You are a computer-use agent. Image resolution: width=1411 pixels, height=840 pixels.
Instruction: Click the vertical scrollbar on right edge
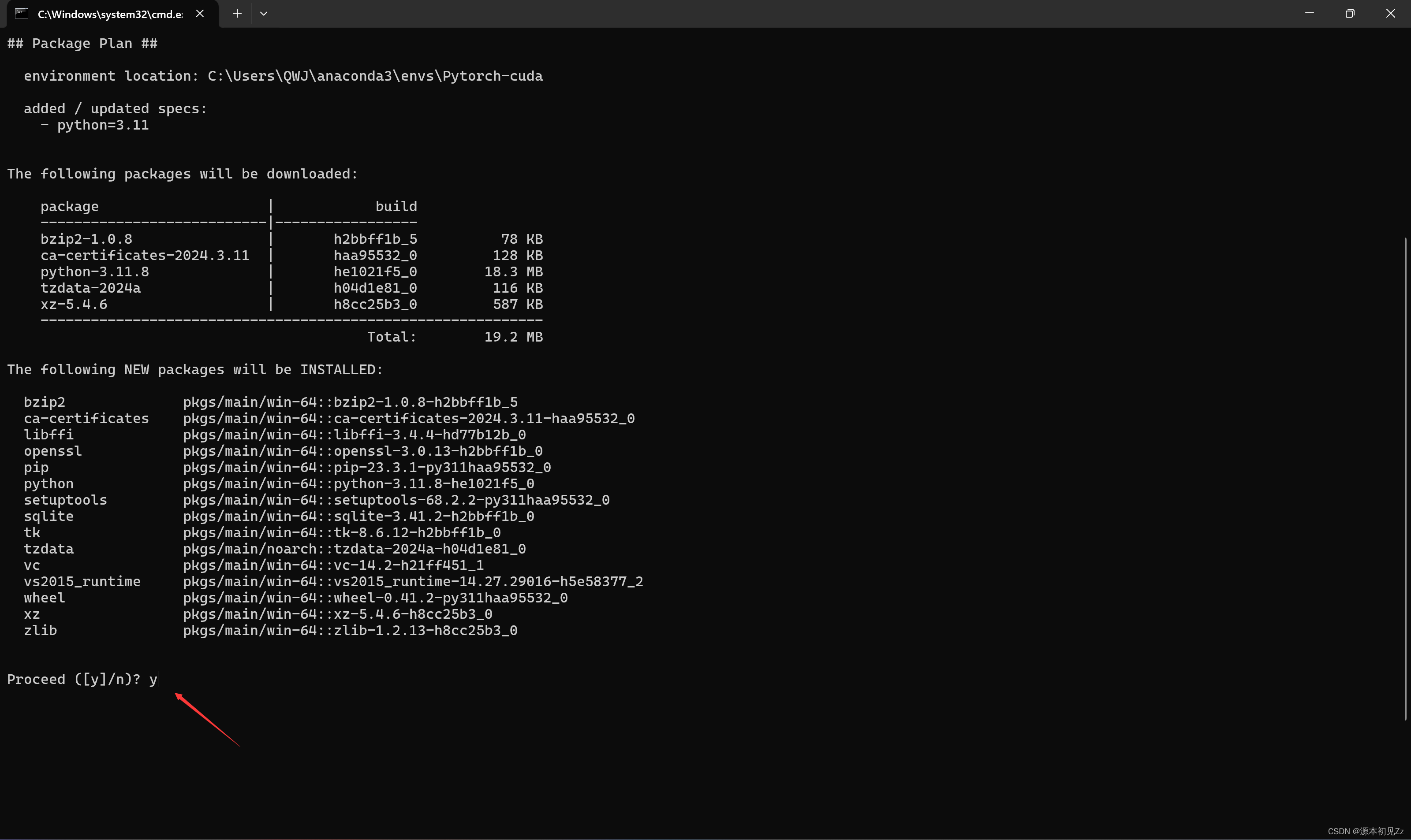pyautogui.click(x=1405, y=478)
